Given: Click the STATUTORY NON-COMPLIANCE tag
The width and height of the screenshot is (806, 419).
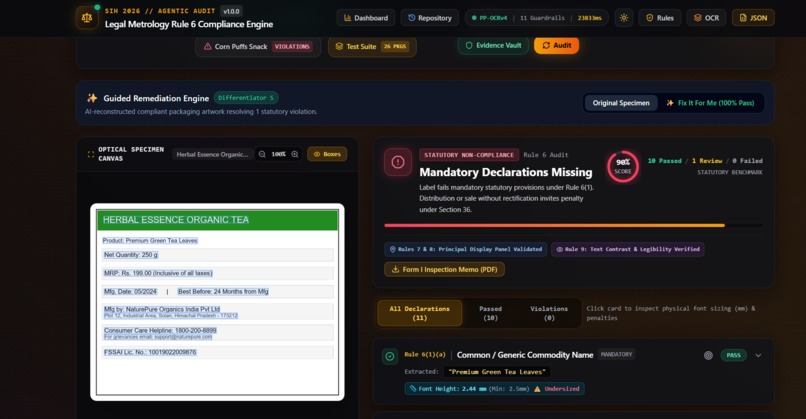Looking at the screenshot, I should 469,155.
